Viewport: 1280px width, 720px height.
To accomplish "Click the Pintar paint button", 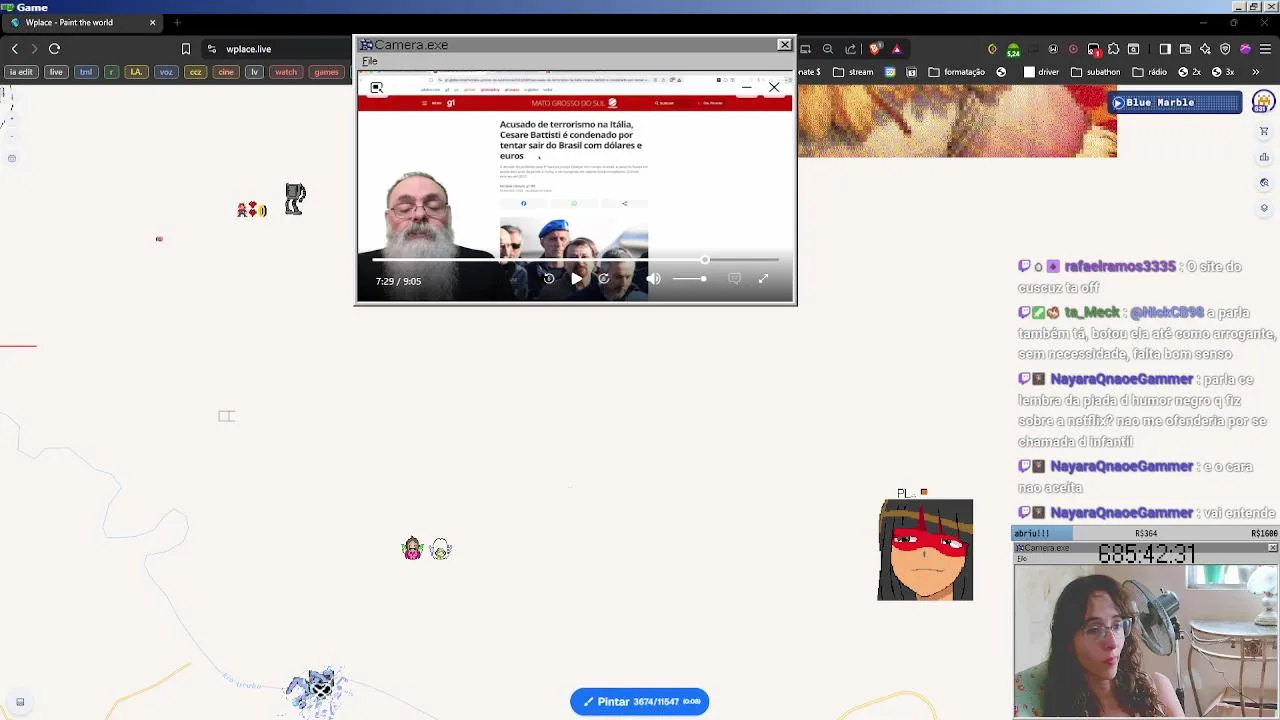I will pyautogui.click(x=640, y=702).
